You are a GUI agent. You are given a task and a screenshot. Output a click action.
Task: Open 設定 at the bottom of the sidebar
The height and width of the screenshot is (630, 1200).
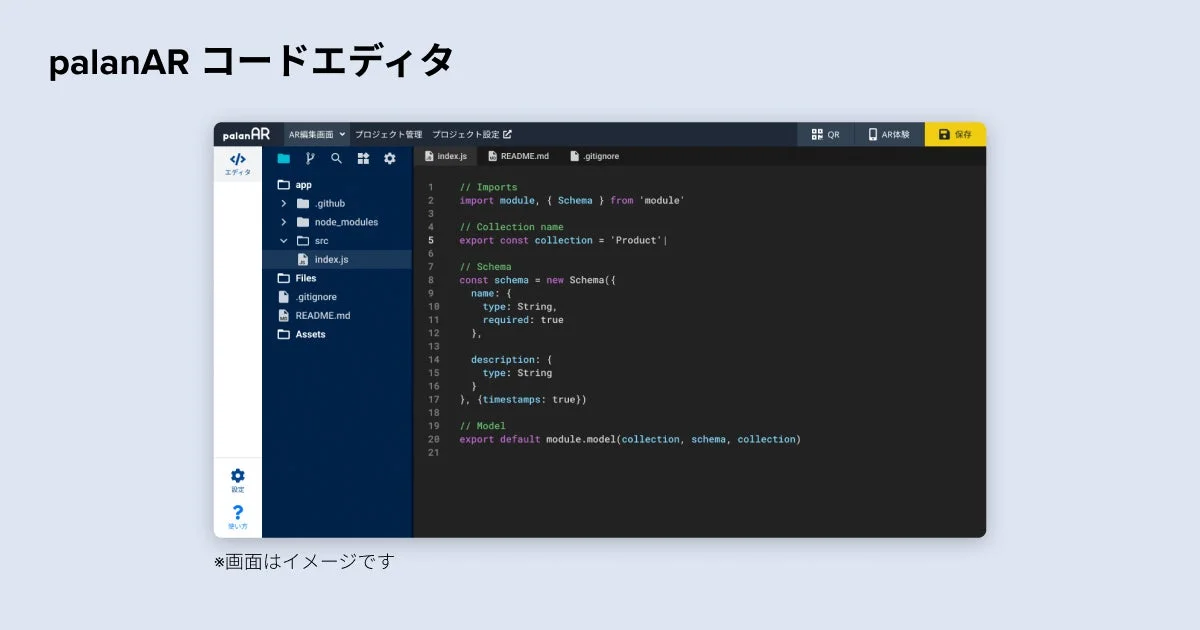pyautogui.click(x=237, y=480)
